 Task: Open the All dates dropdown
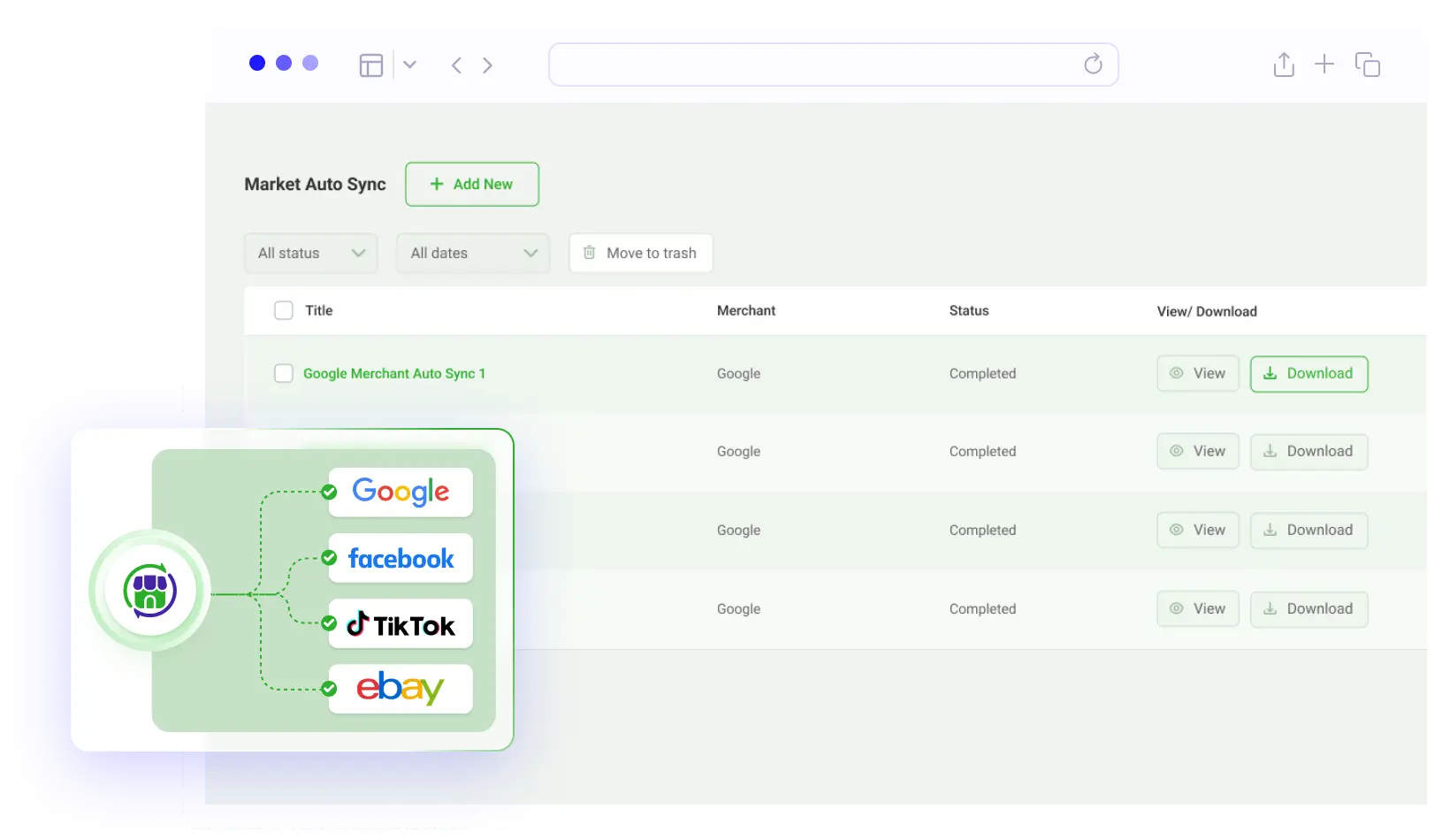pos(473,253)
